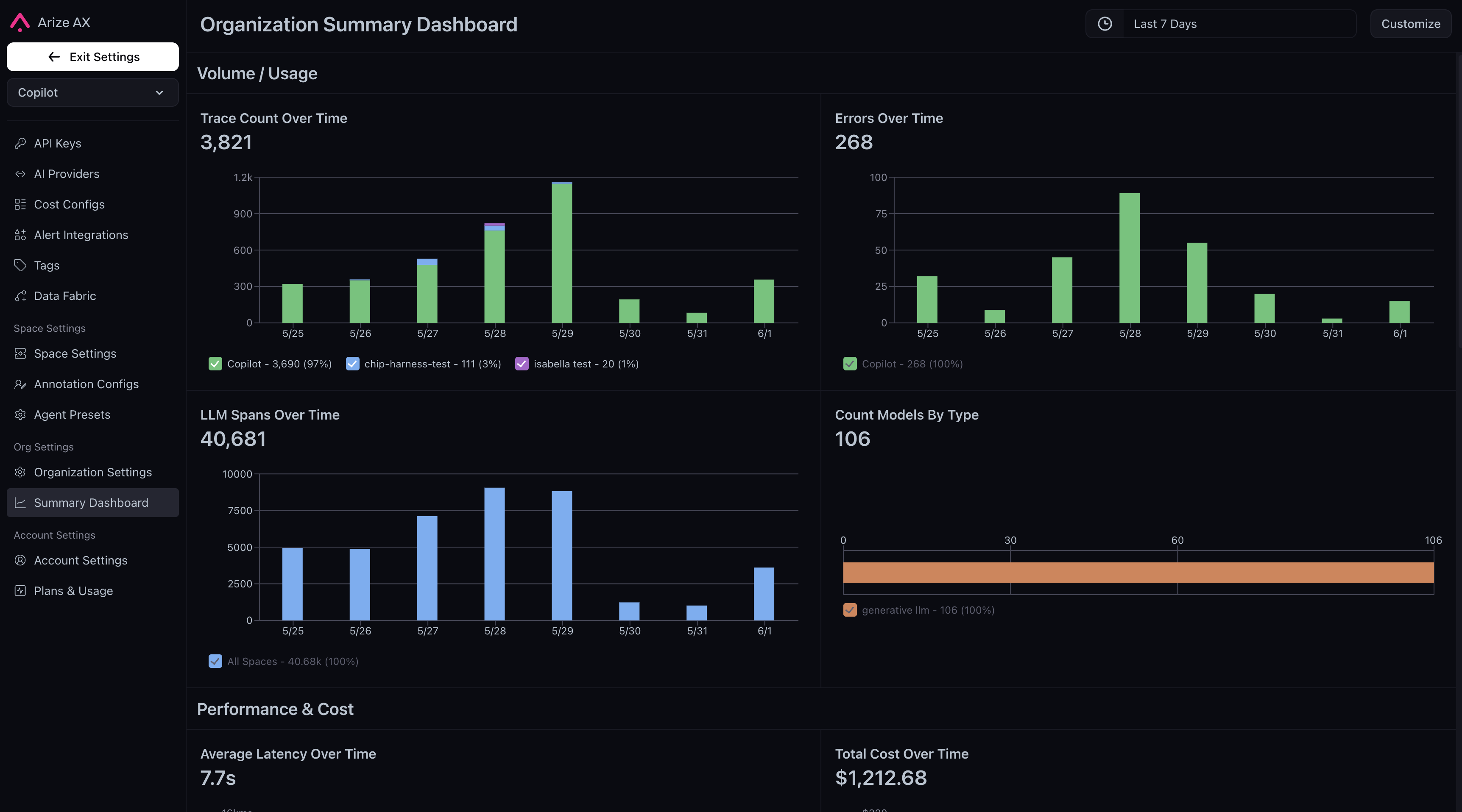The width and height of the screenshot is (1462, 812).
Task: Click the Summary Dashboard chart icon
Action: coord(20,503)
